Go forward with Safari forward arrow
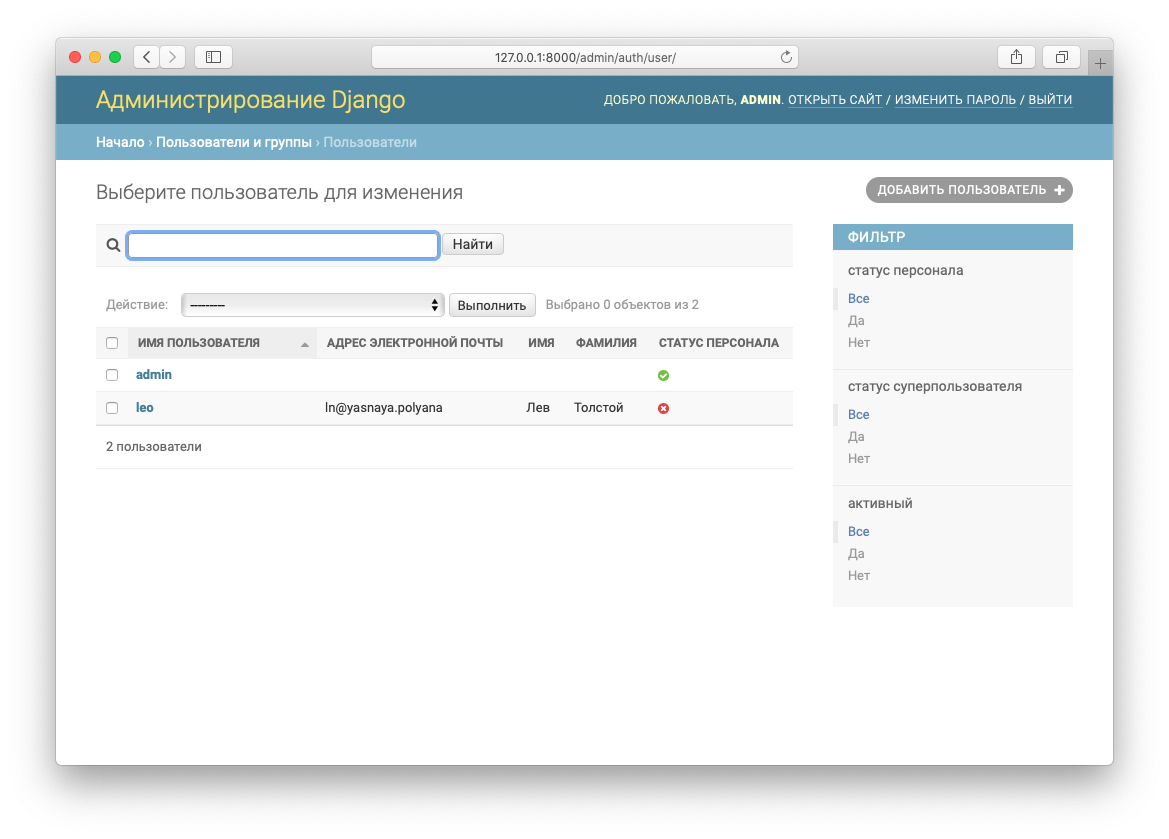Viewport: 1169px width, 839px height. pyautogui.click(x=172, y=57)
